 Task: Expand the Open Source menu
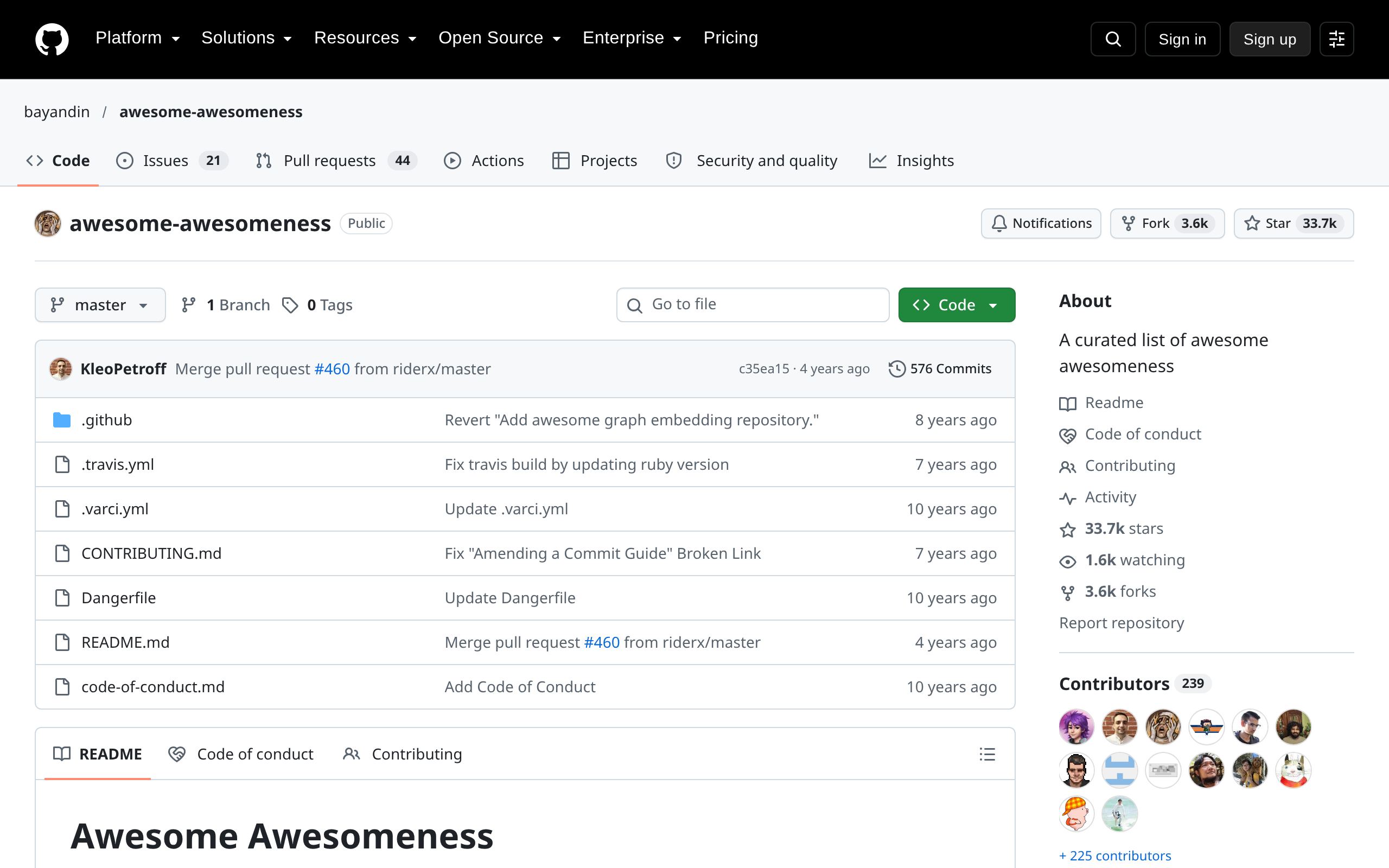pyautogui.click(x=499, y=38)
